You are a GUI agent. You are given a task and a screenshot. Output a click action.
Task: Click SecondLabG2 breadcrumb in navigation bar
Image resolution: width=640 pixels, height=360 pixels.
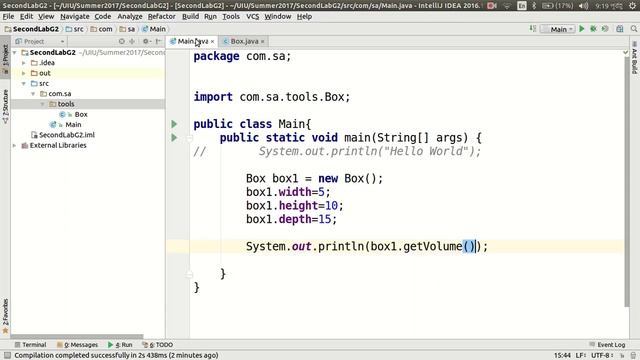pyautogui.click(x=32, y=29)
